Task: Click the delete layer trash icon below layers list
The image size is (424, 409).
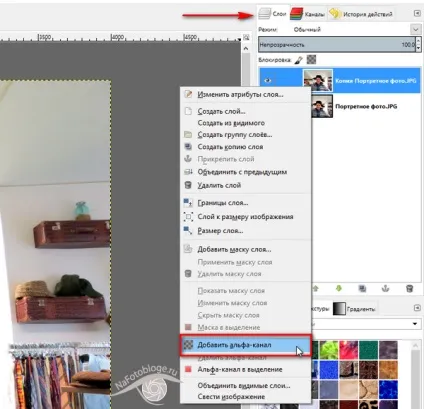Action: coord(410,288)
